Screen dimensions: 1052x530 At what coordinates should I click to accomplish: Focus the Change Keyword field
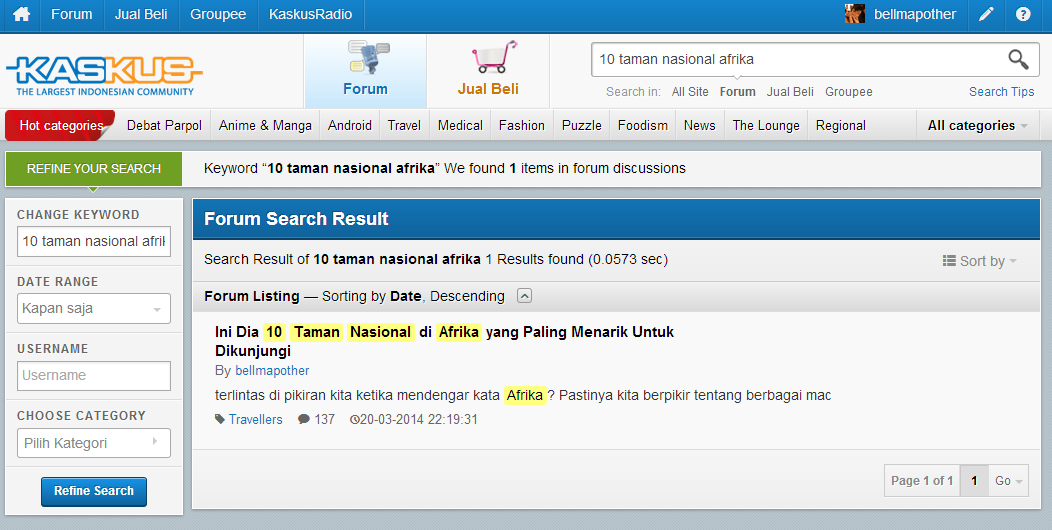pos(94,242)
